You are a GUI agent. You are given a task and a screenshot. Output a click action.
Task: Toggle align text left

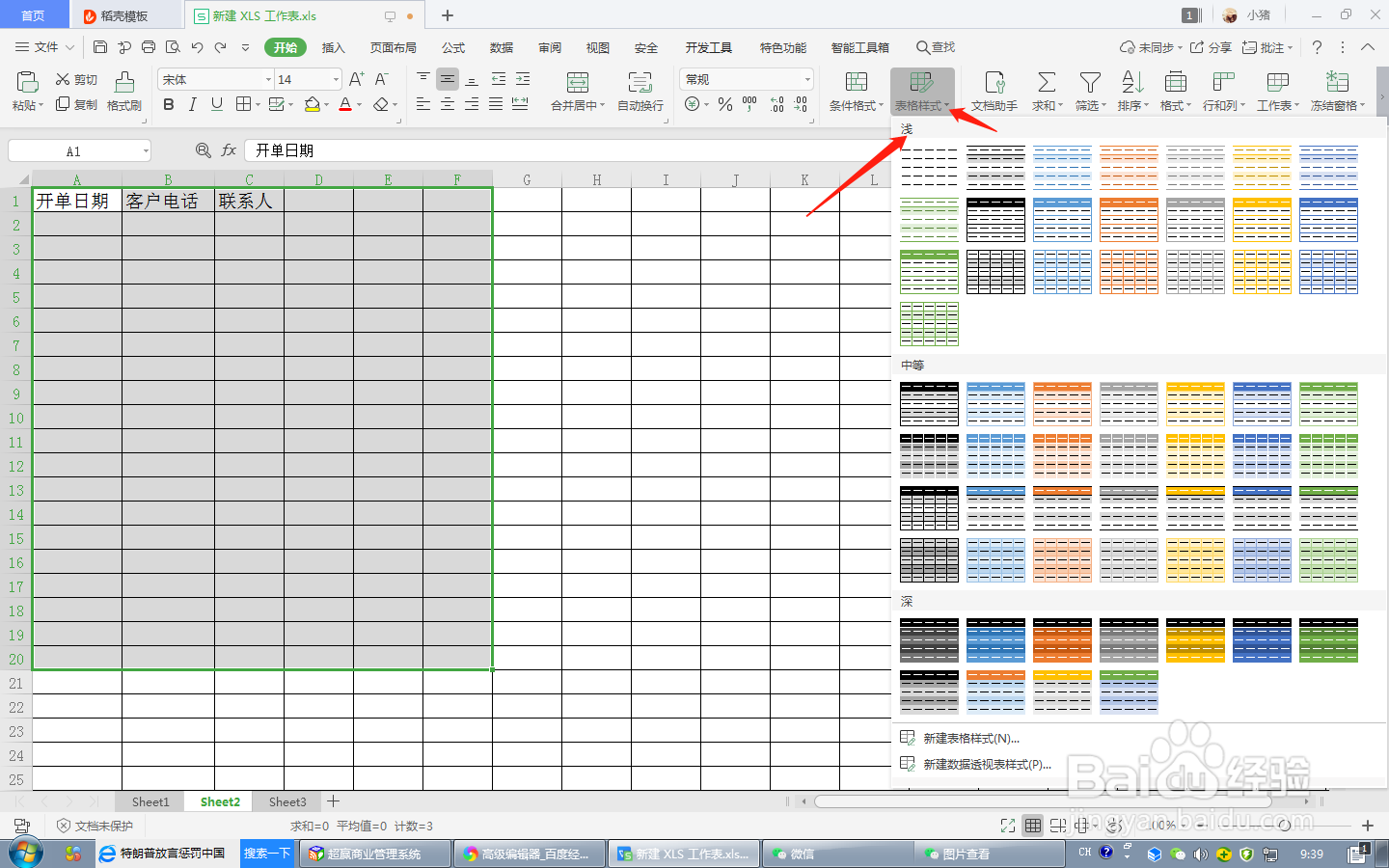pos(423,104)
